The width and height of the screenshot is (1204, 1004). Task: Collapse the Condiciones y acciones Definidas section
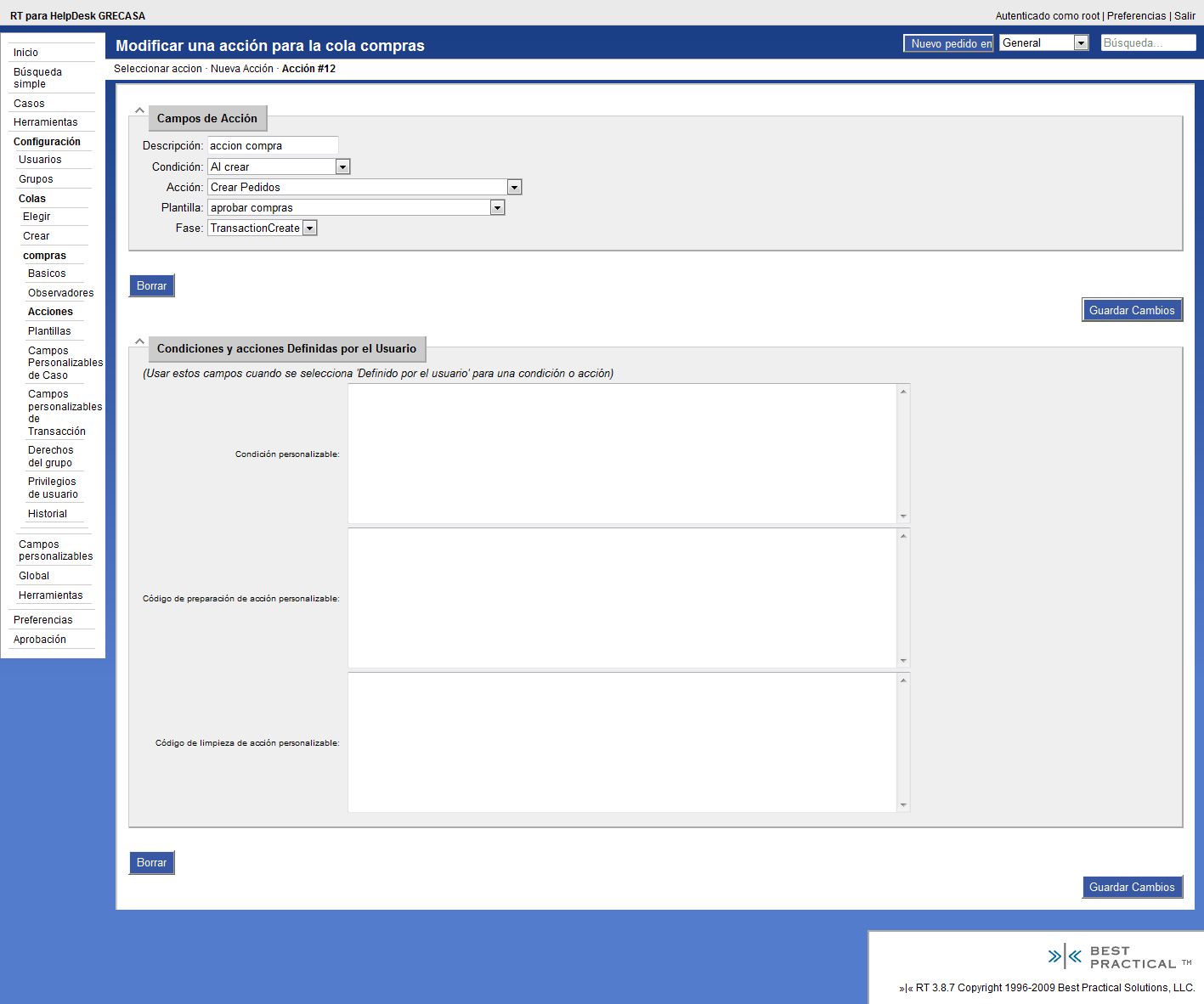(139, 341)
